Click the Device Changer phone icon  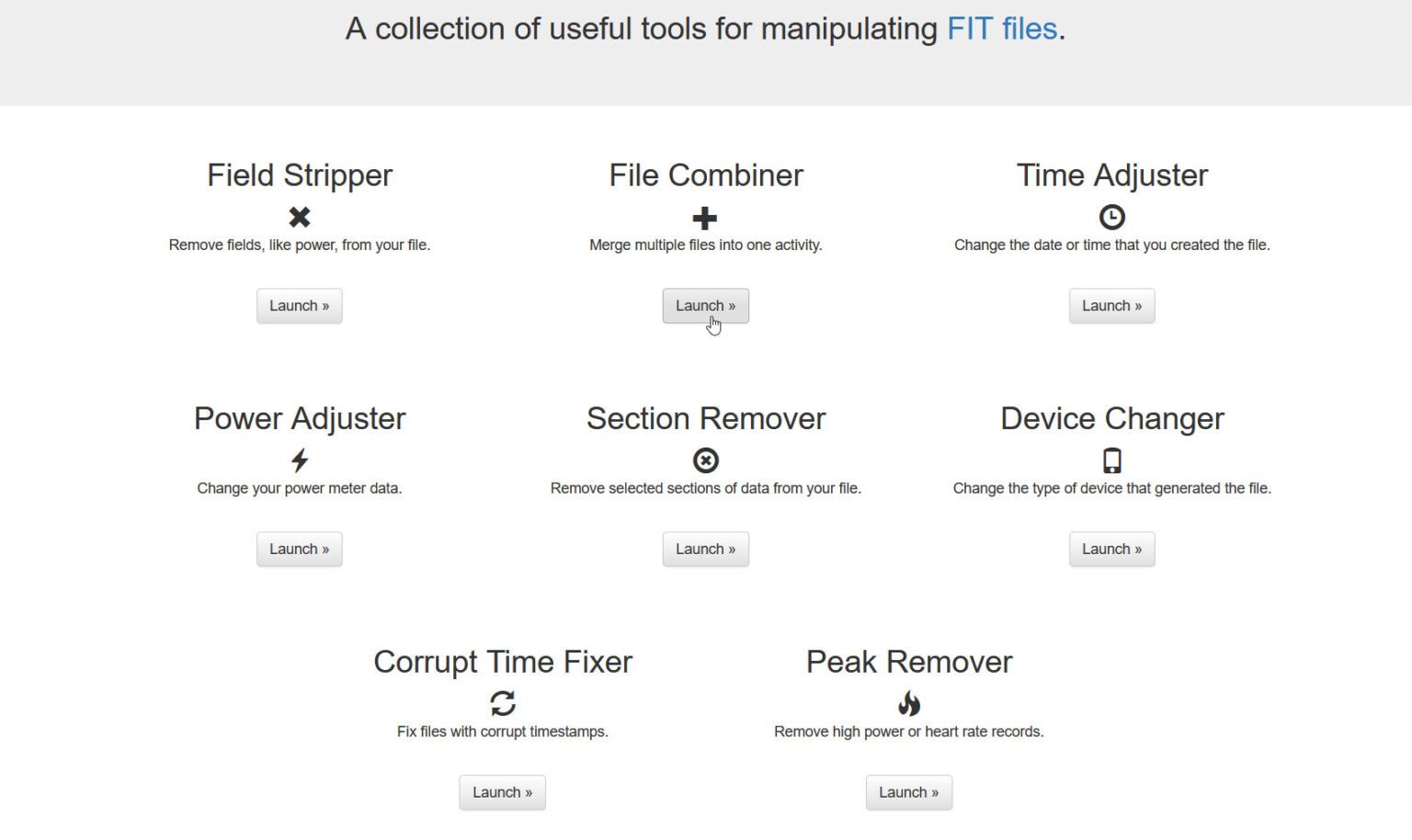(1111, 460)
